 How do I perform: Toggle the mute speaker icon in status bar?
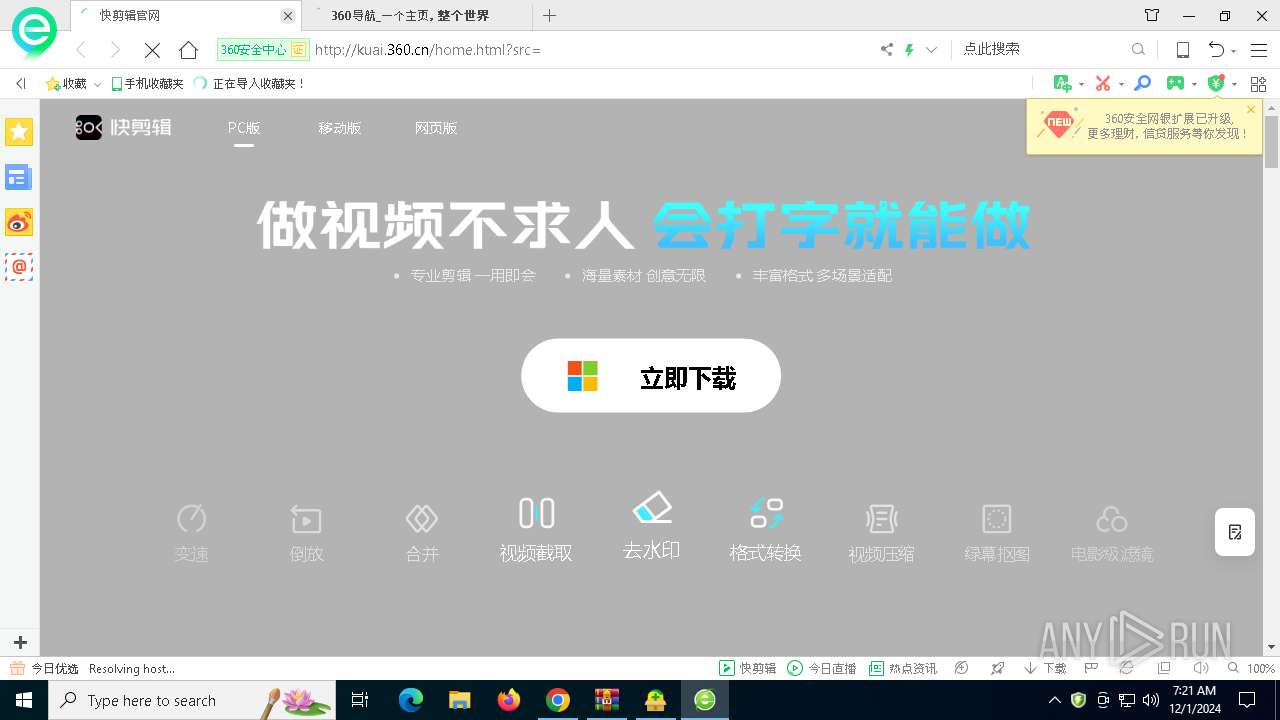click(1200, 668)
